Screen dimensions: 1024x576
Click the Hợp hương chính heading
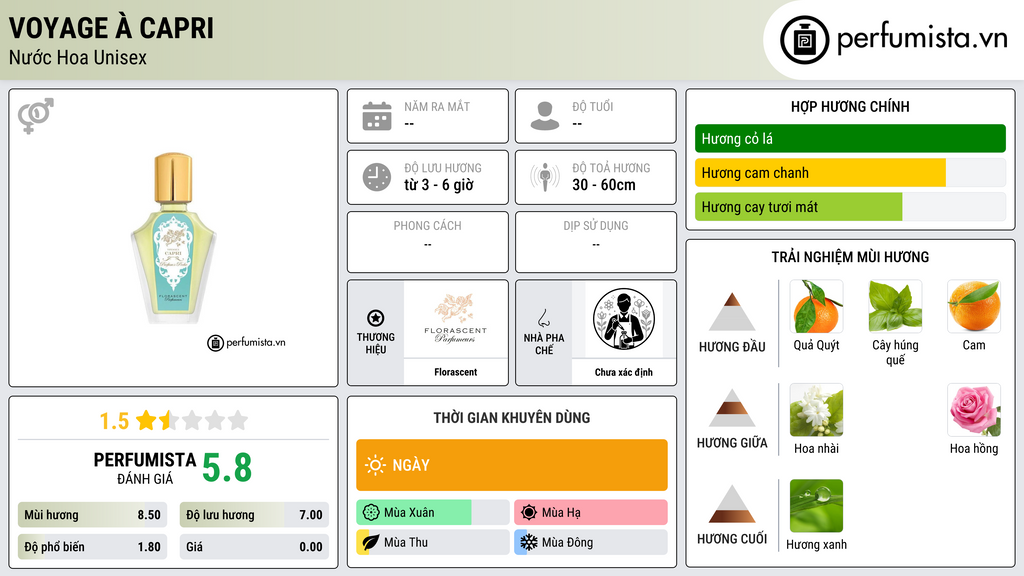(x=850, y=106)
